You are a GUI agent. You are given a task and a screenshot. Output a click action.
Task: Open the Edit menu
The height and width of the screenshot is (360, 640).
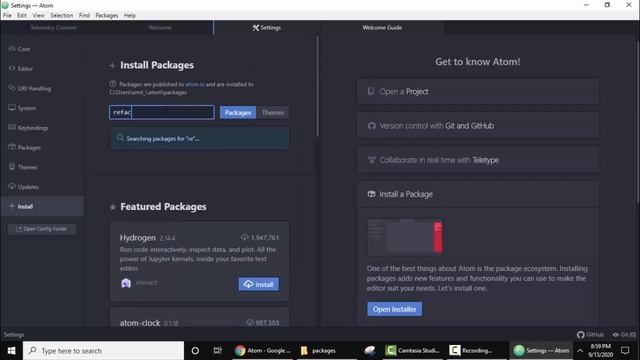pos(22,16)
